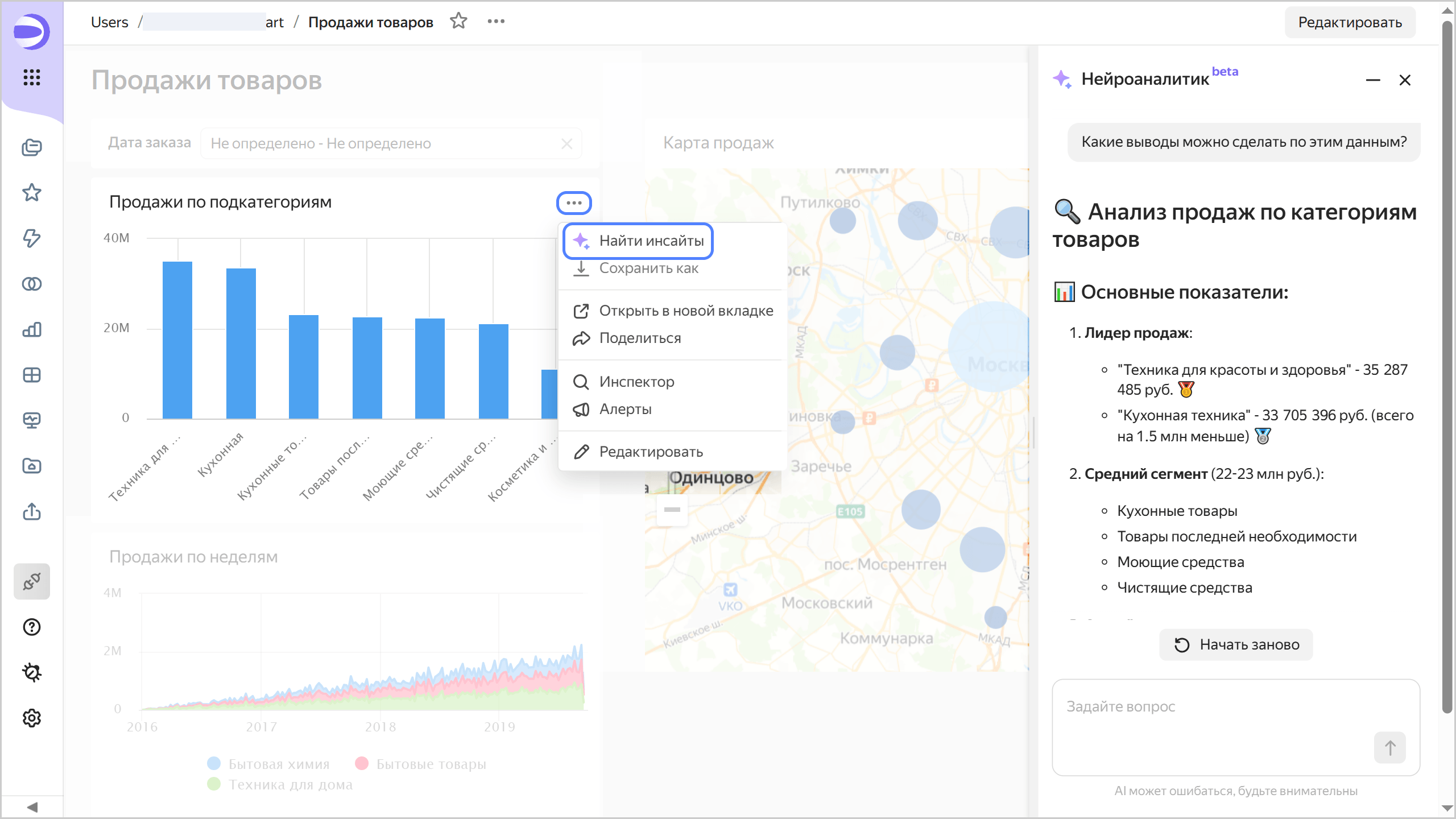
Task: Open dashboard more options ellipsis in header
Action: tap(496, 22)
